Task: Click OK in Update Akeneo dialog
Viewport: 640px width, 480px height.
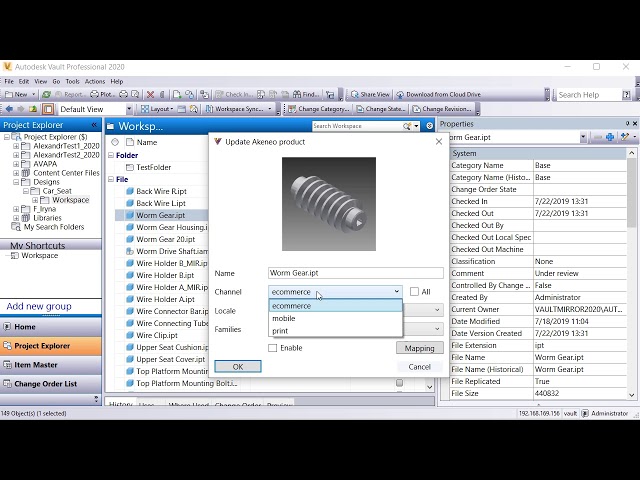Action: pyautogui.click(x=238, y=367)
